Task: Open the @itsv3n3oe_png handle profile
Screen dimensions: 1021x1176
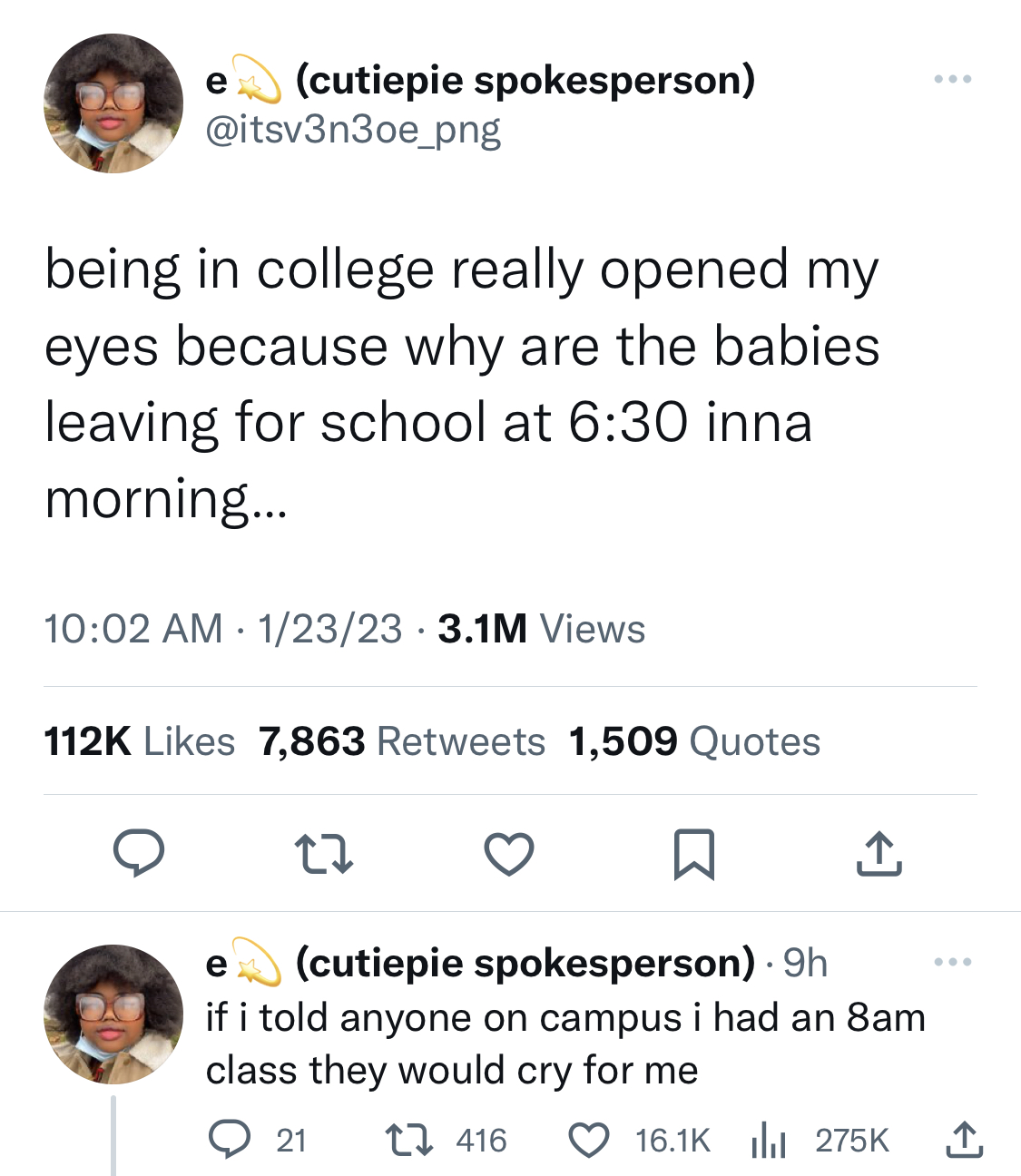Action: tap(353, 129)
